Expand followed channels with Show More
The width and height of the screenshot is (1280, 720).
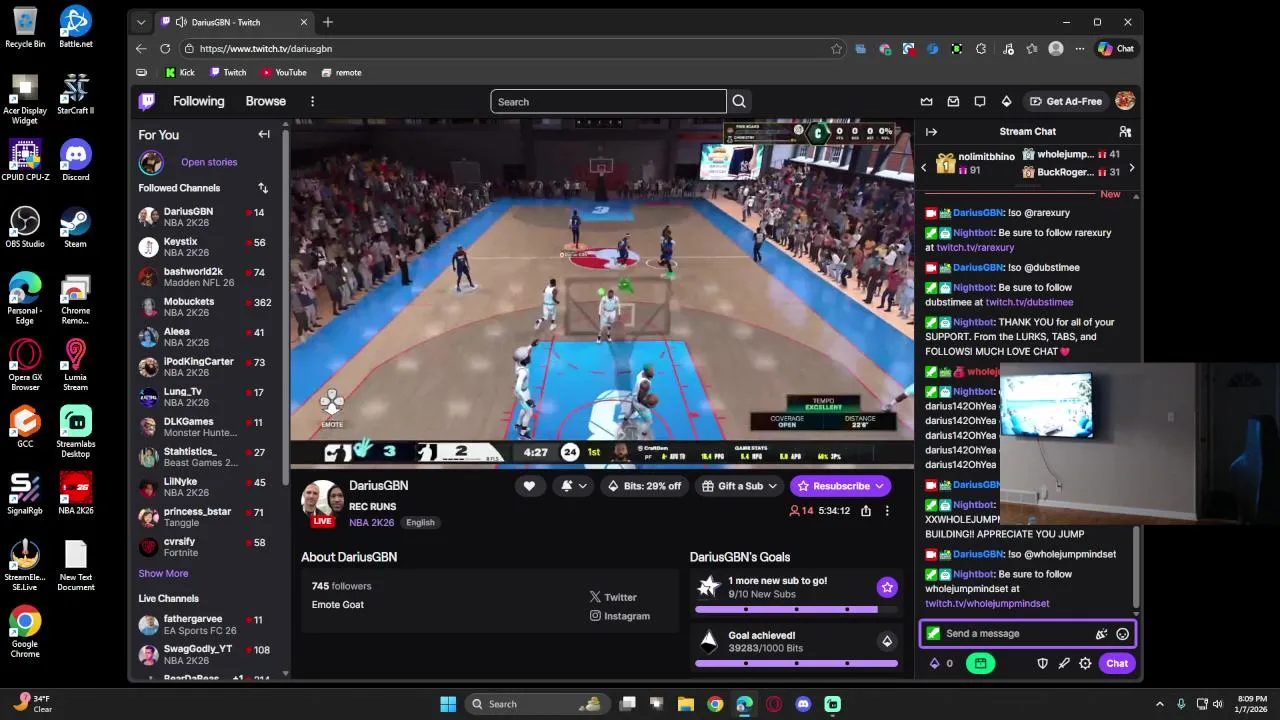(163, 573)
